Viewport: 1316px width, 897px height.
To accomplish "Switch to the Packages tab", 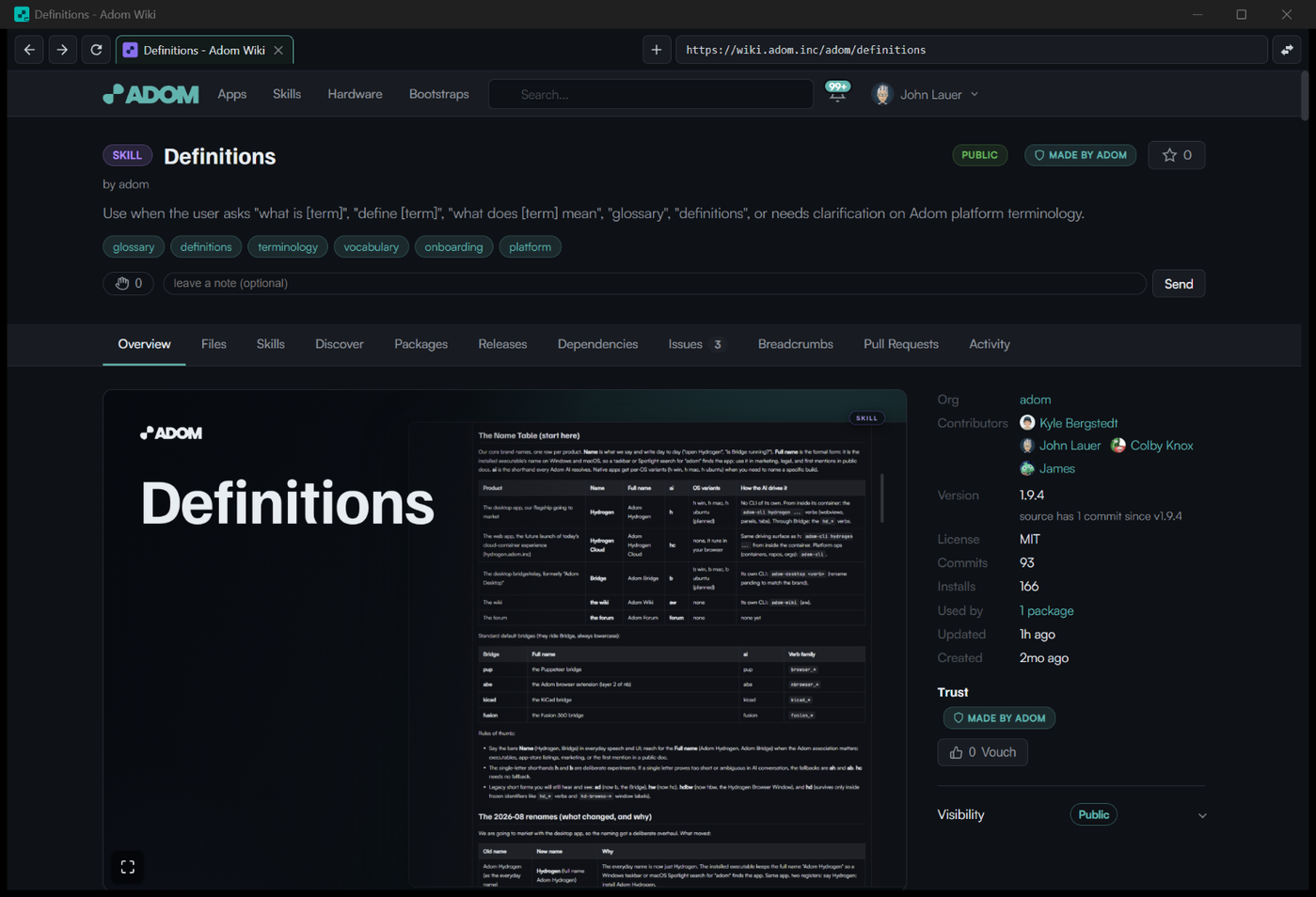I will pyautogui.click(x=420, y=344).
